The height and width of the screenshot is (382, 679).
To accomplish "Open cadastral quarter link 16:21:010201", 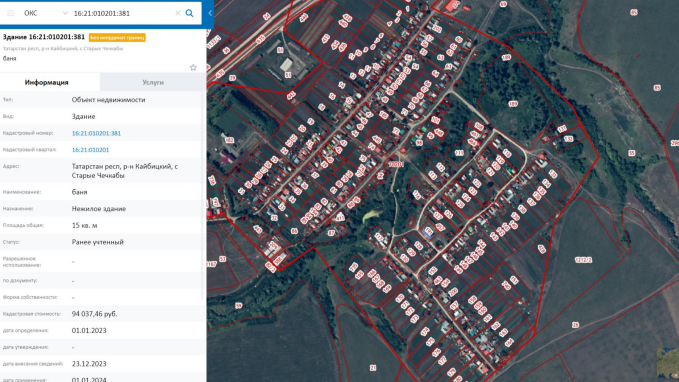I will coord(90,150).
